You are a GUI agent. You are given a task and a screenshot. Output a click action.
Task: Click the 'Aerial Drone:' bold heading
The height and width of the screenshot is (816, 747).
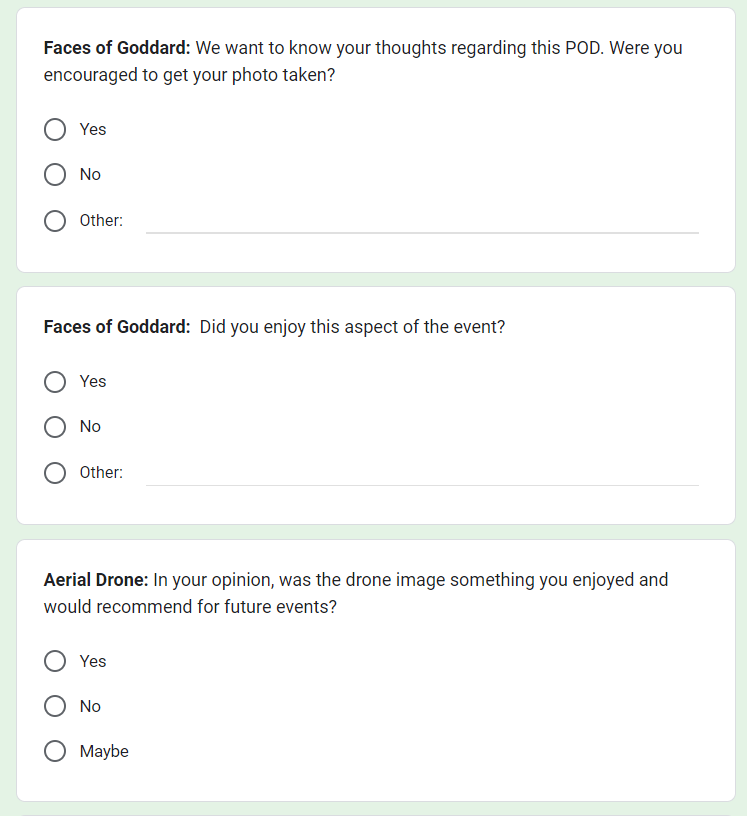[x=96, y=580]
